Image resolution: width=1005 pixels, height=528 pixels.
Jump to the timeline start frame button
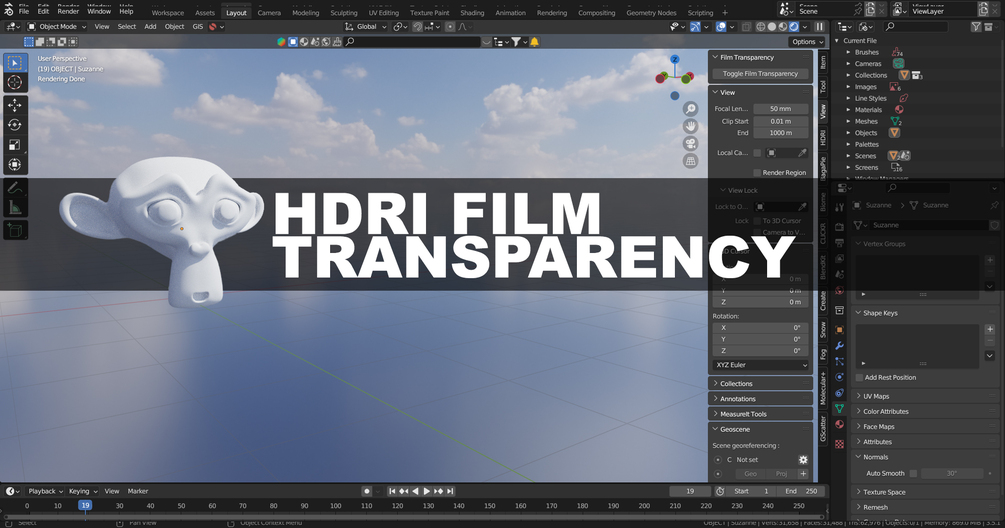click(x=392, y=491)
